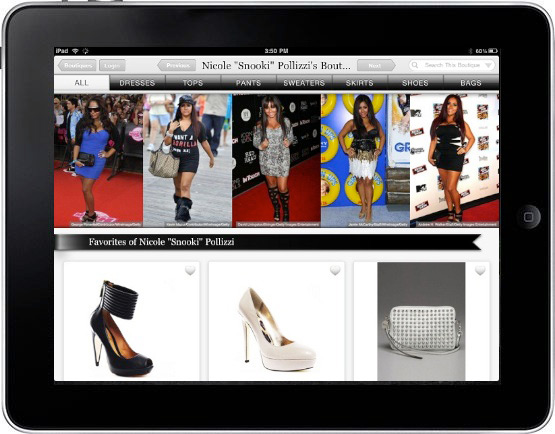Focus the Search This Boutique field
Image resolution: width=555 pixels, height=434 pixels.
tap(452, 65)
